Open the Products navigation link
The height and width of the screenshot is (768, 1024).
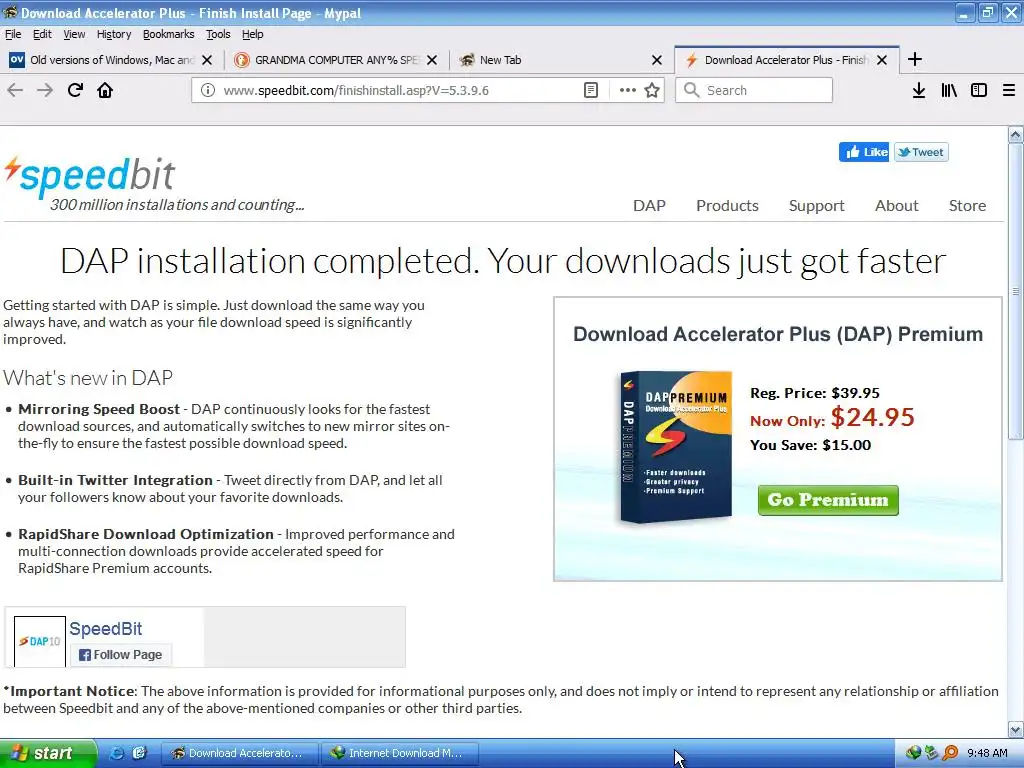727,206
